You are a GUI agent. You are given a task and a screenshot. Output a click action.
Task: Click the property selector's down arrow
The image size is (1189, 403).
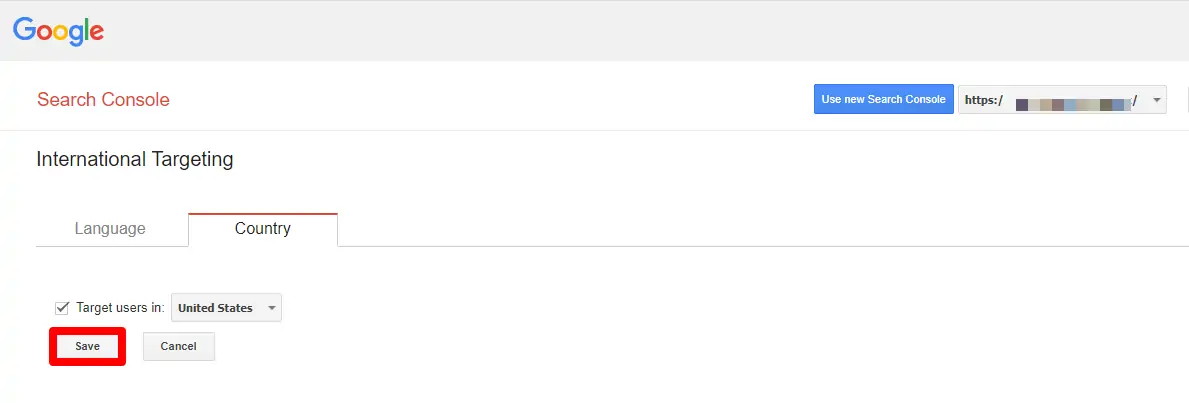coord(1157,100)
